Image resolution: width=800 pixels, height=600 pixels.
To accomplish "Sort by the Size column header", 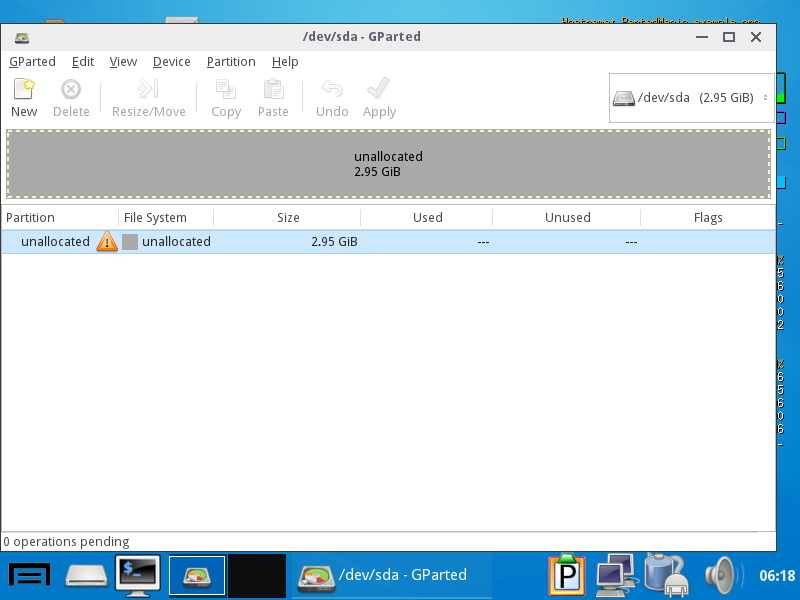I will 288,217.
